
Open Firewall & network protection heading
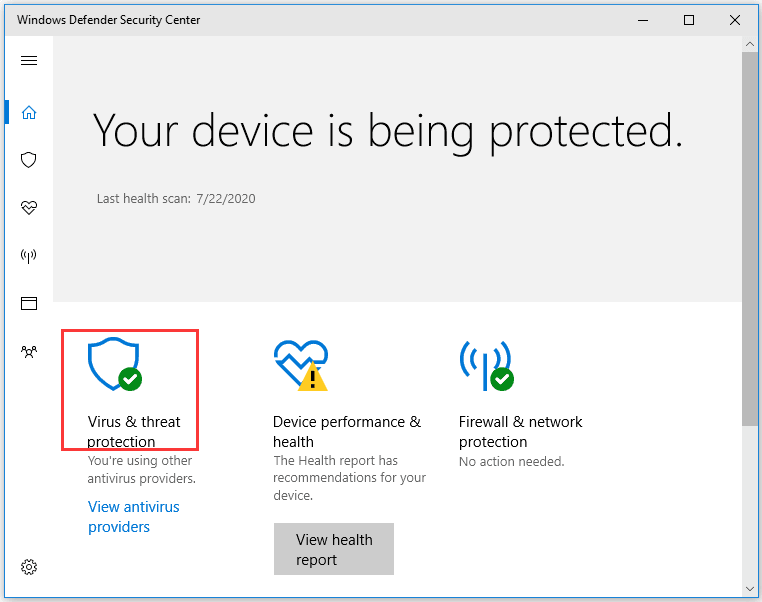[x=520, y=432]
